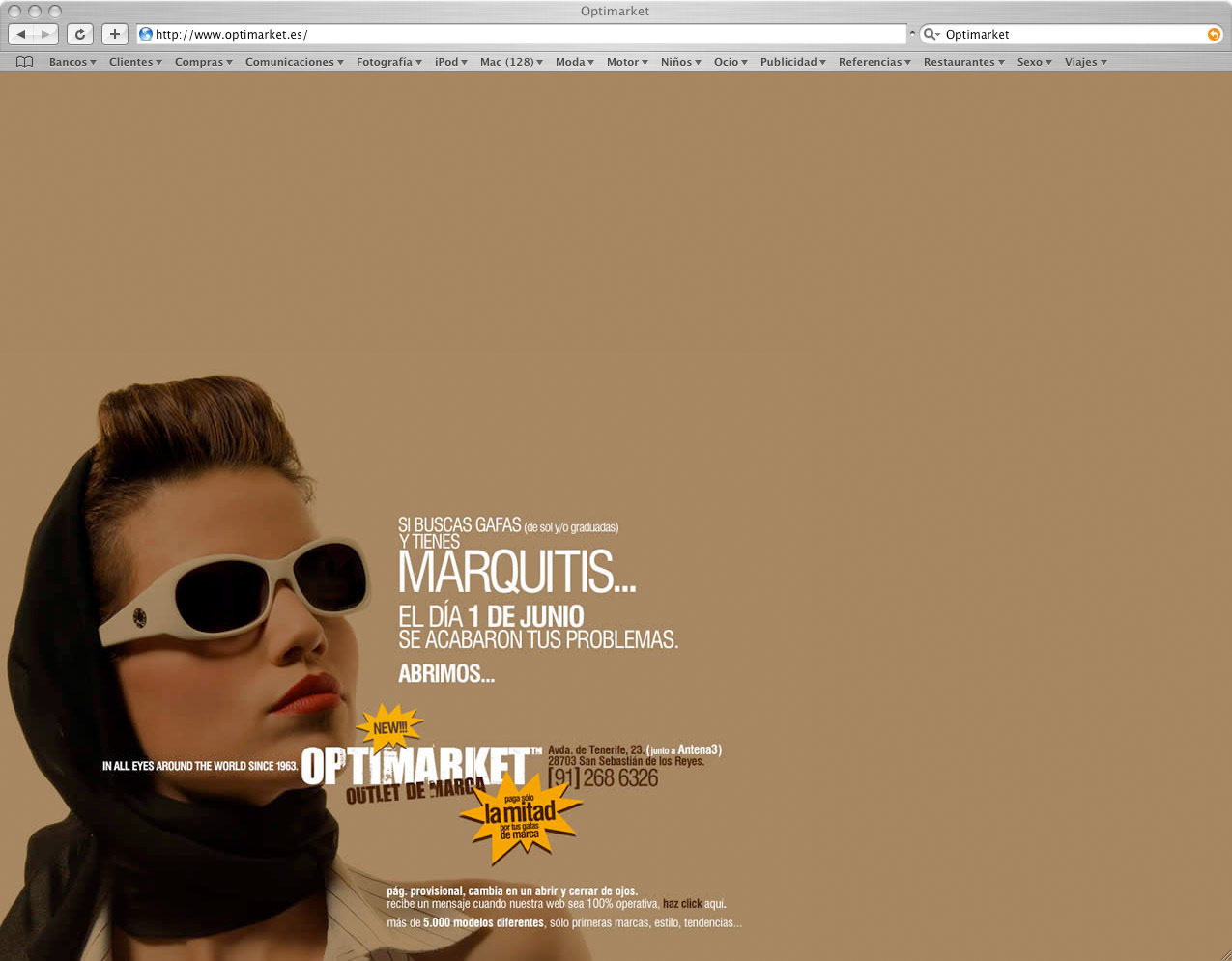This screenshot has width=1232, height=961.
Task: Open the Niños bookmarks folder
Action: coord(681,62)
